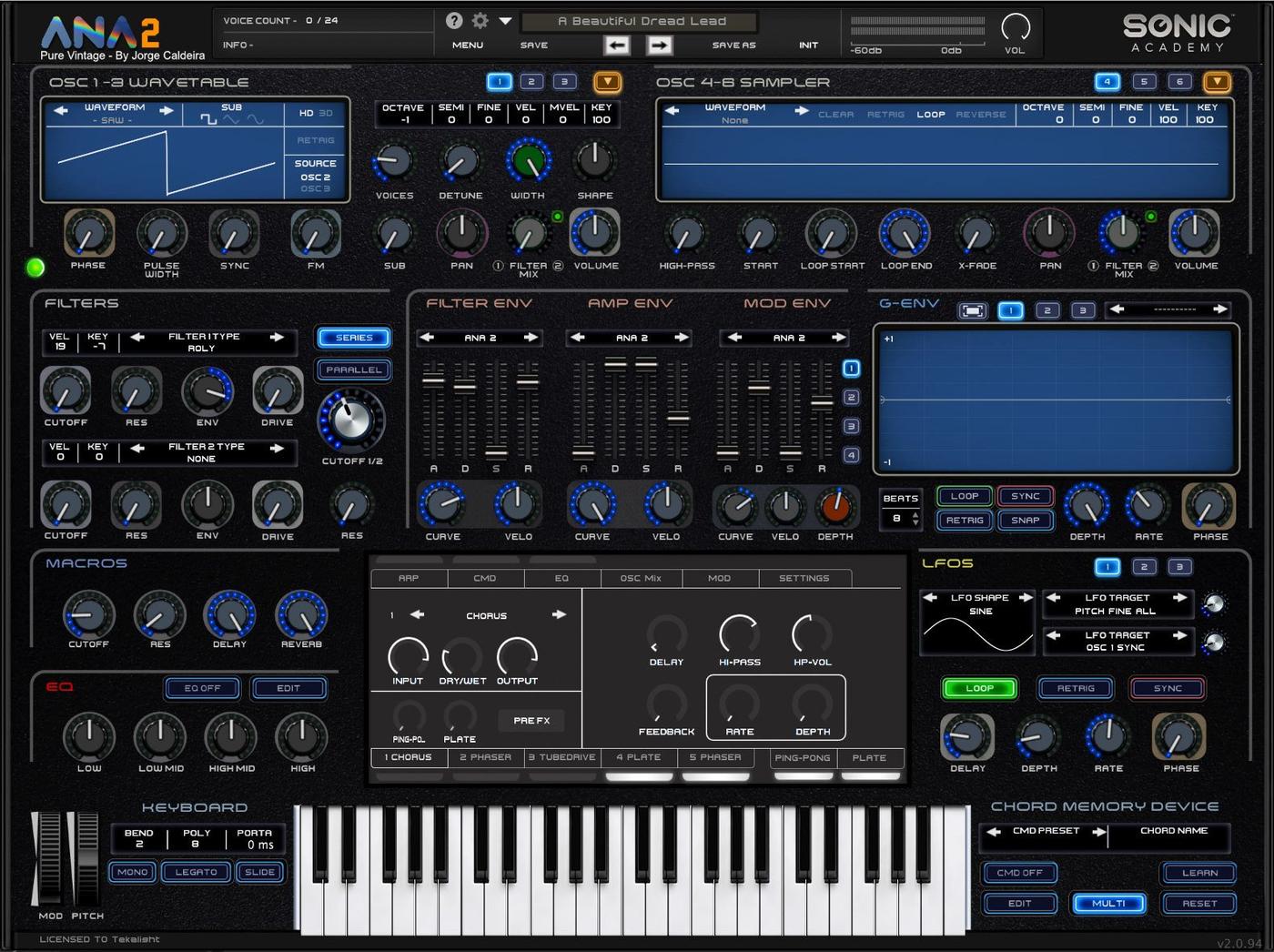The image size is (1274, 952).
Task: Switch to the OSC MIX tab
Action: pos(641,578)
